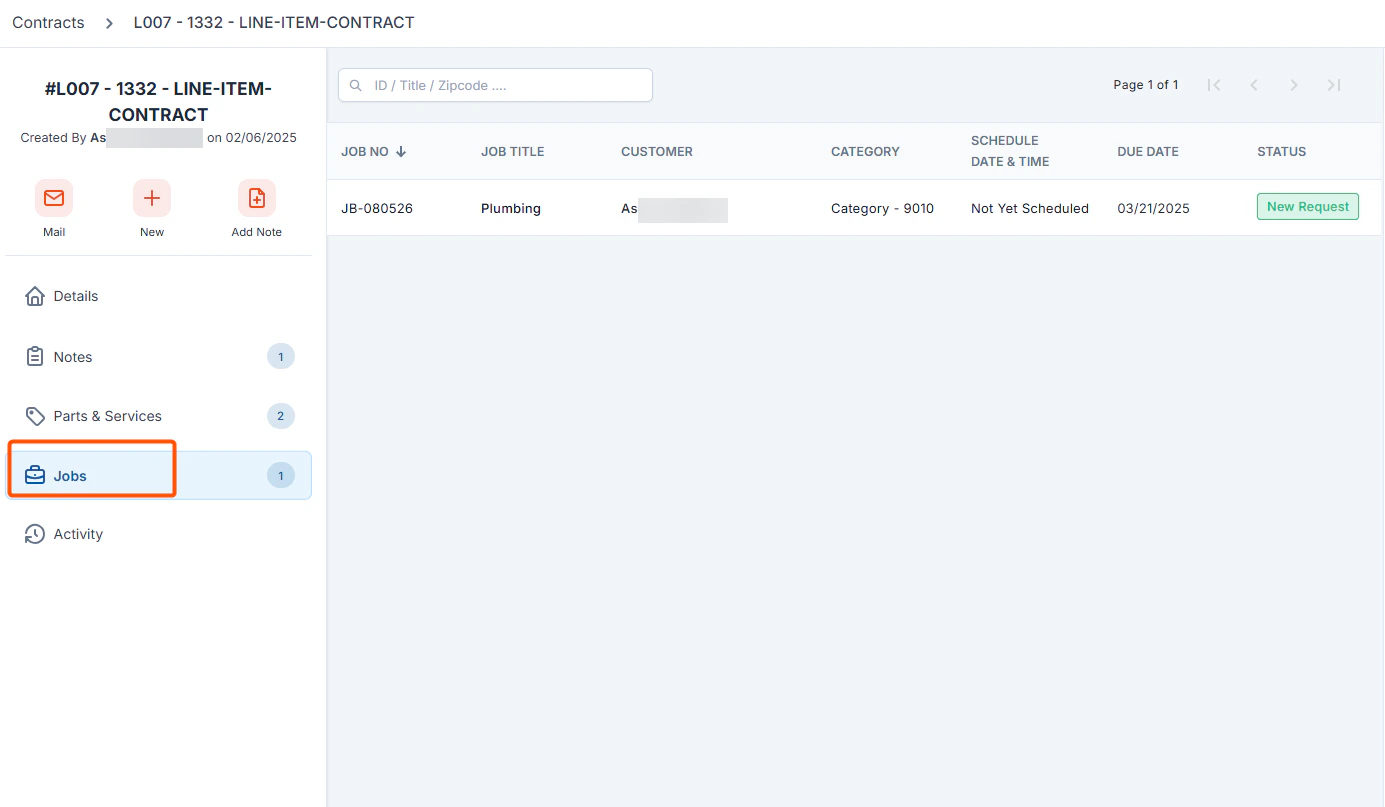1385x807 pixels.
Task: Click the New plus icon
Action: click(152, 198)
